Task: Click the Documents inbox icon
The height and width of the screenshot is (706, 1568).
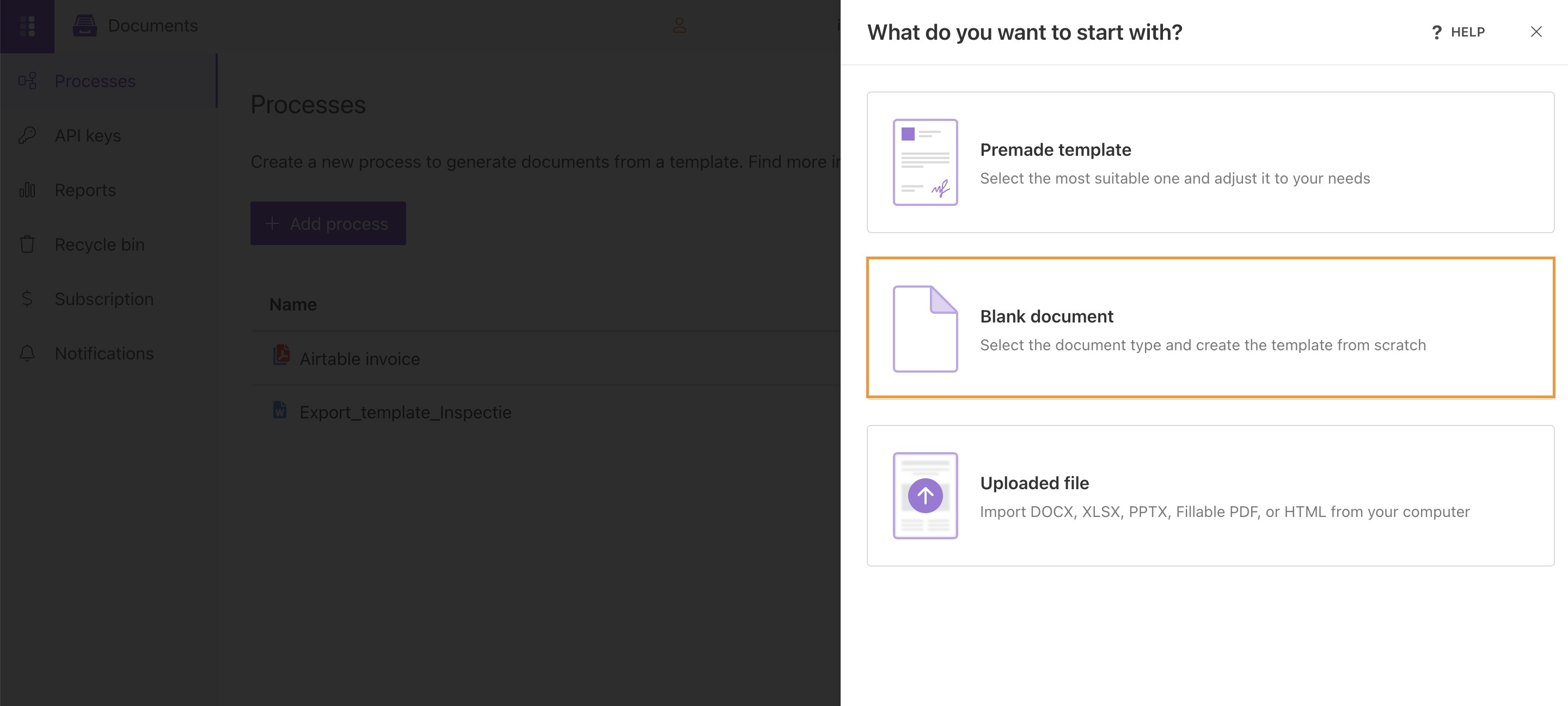Action: pos(84,26)
